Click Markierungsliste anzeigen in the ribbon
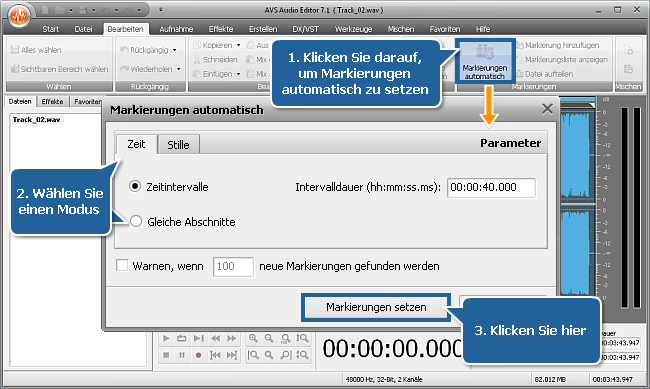This screenshot has height=389, width=650. click(x=562, y=60)
